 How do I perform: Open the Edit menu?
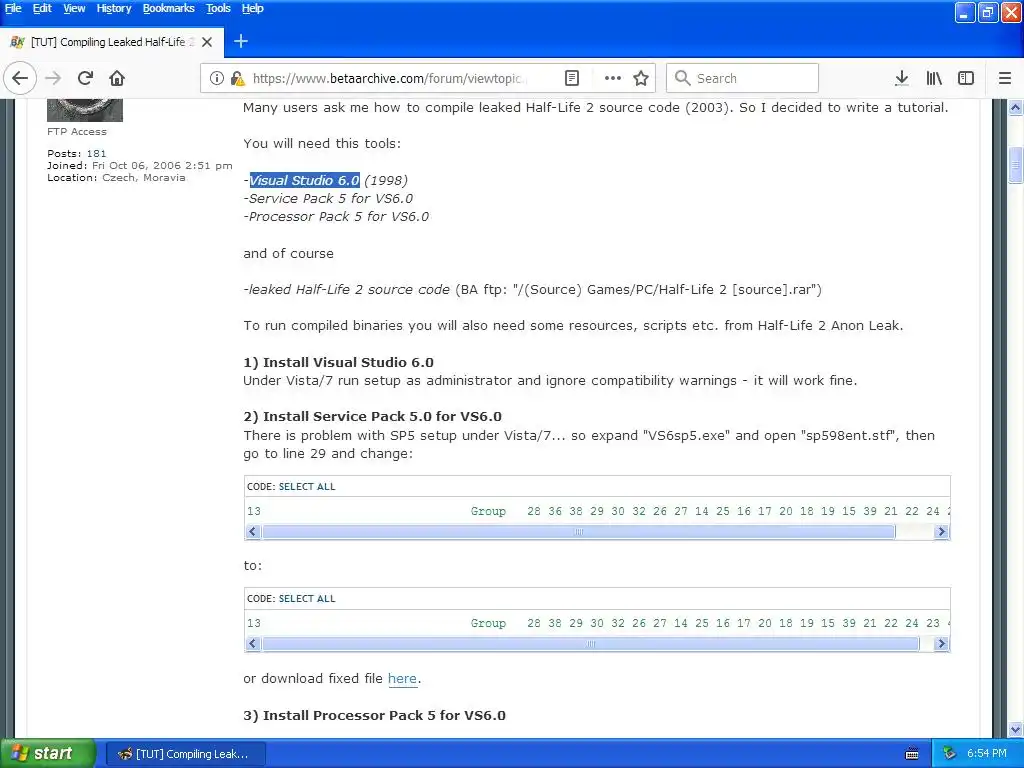point(42,8)
